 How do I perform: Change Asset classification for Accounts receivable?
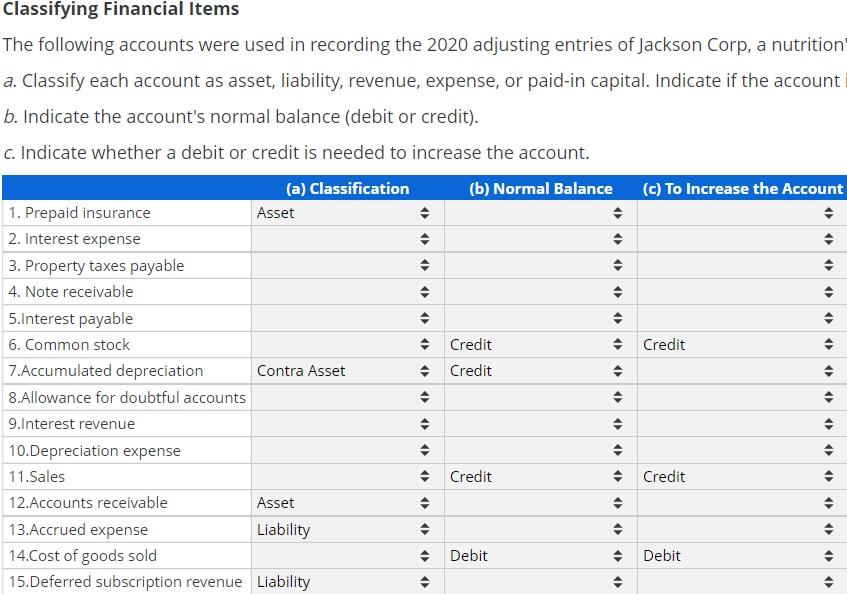click(x=347, y=503)
